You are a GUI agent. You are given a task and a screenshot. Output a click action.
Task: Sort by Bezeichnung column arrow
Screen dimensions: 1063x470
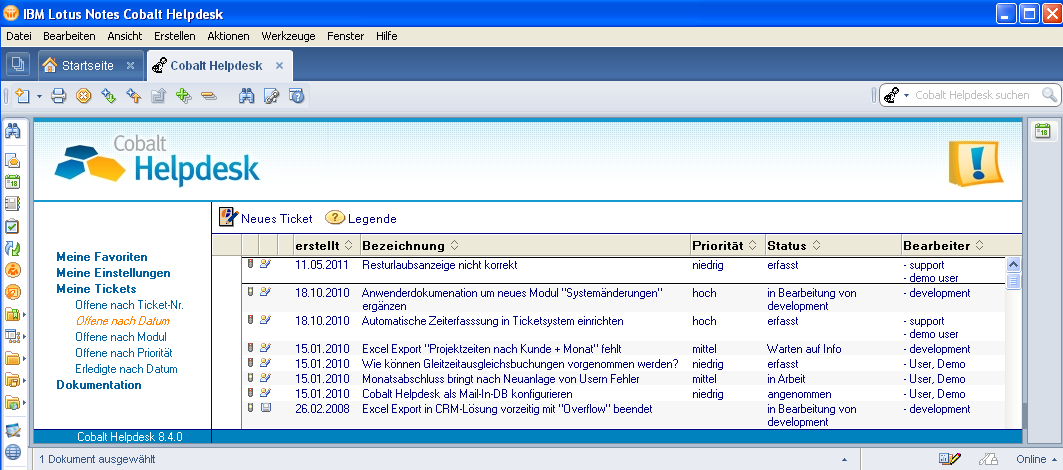[x=454, y=246]
